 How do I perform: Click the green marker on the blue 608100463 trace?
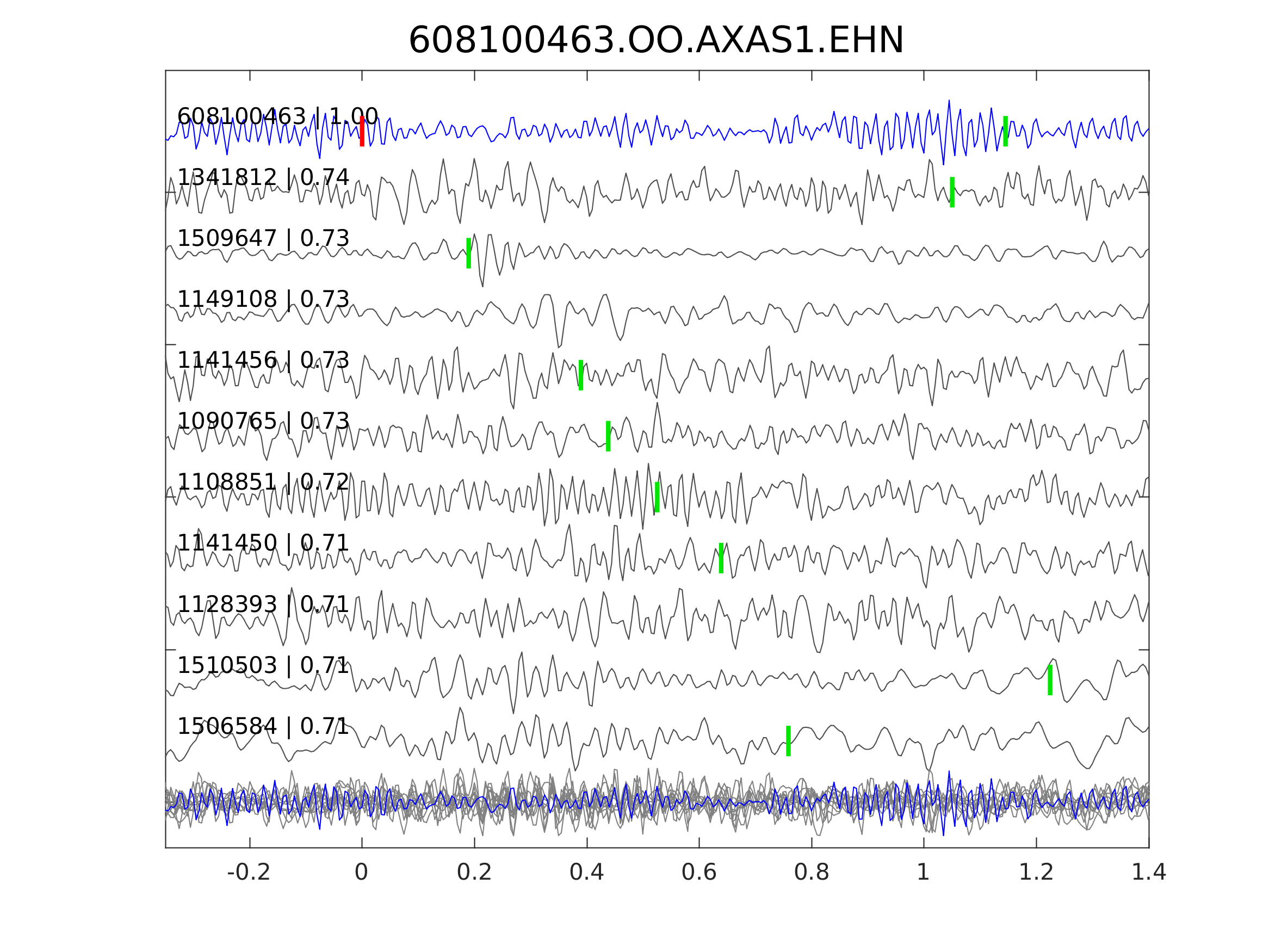click(1005, 132)
